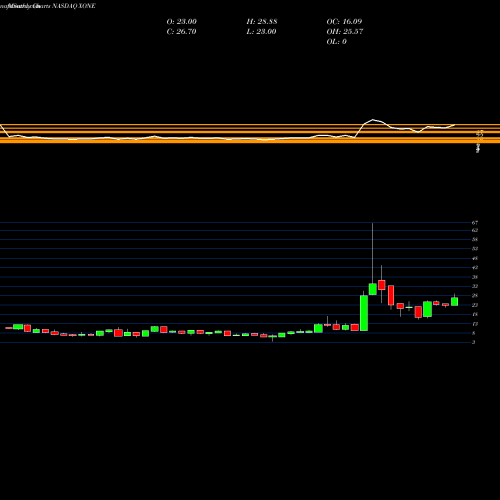Screen dimensions: 500x500
Task: Click the 3 price axis label
Action: (x=473, y=342)
